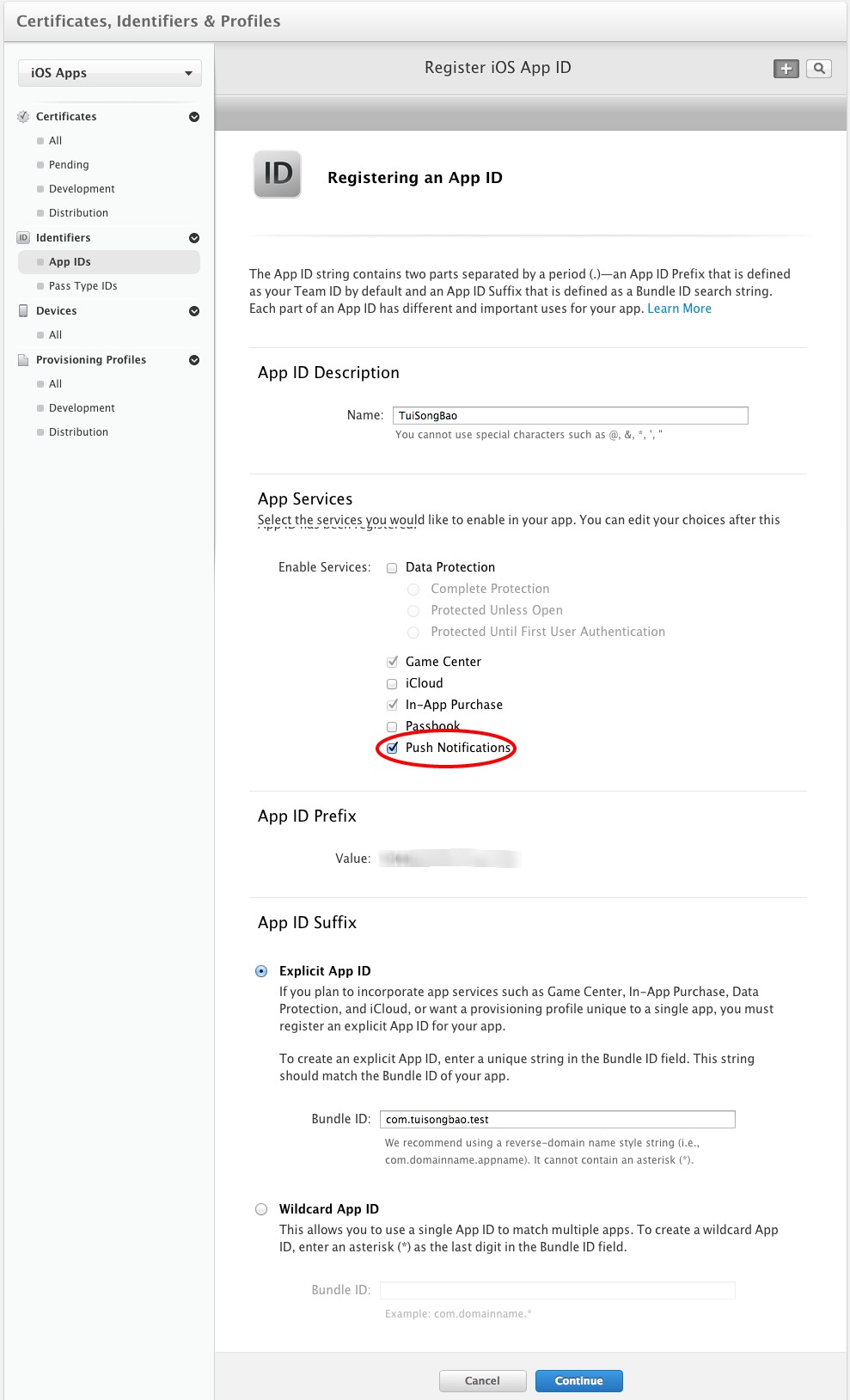Click the Provisioning Profiles document icon
Screen dimensions: 850x1400
click(23, 360)
